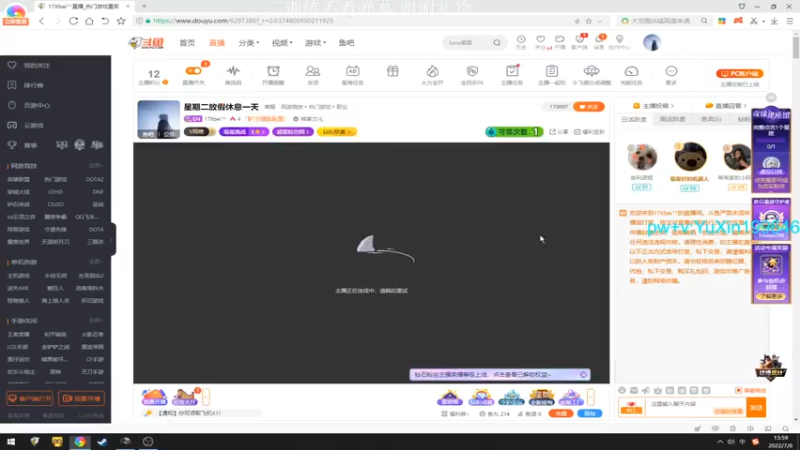Click the crown icon above chat input

[x=658, y=390]
